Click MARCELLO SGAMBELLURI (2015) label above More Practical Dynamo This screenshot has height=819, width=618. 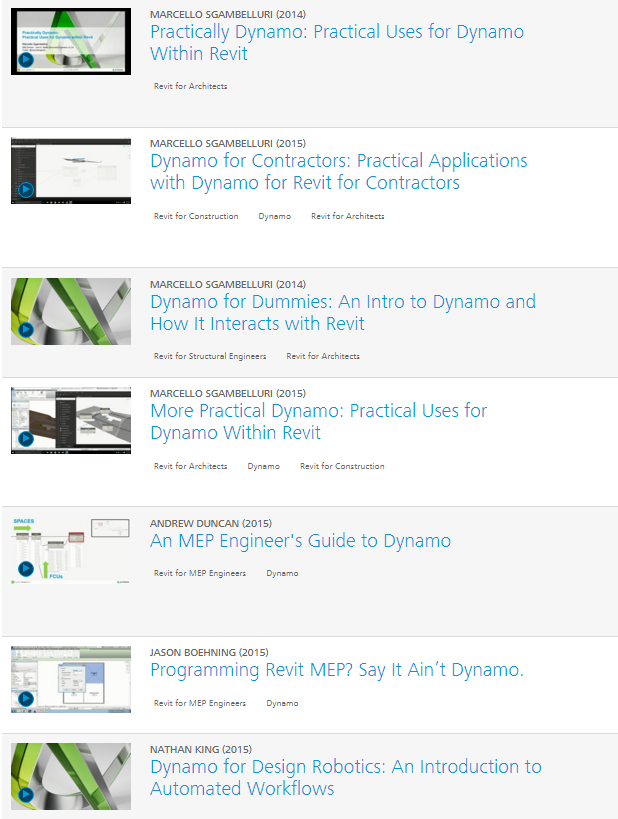(x=228, y=393)
